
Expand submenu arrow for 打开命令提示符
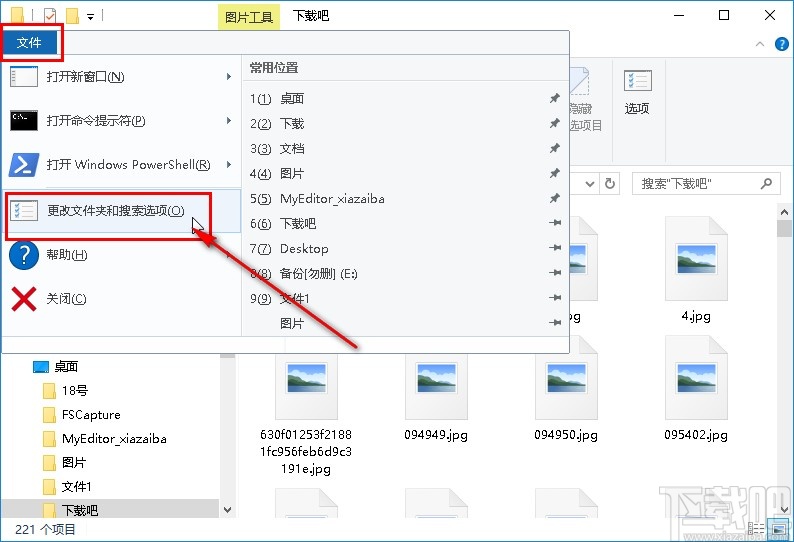point(229,121)
